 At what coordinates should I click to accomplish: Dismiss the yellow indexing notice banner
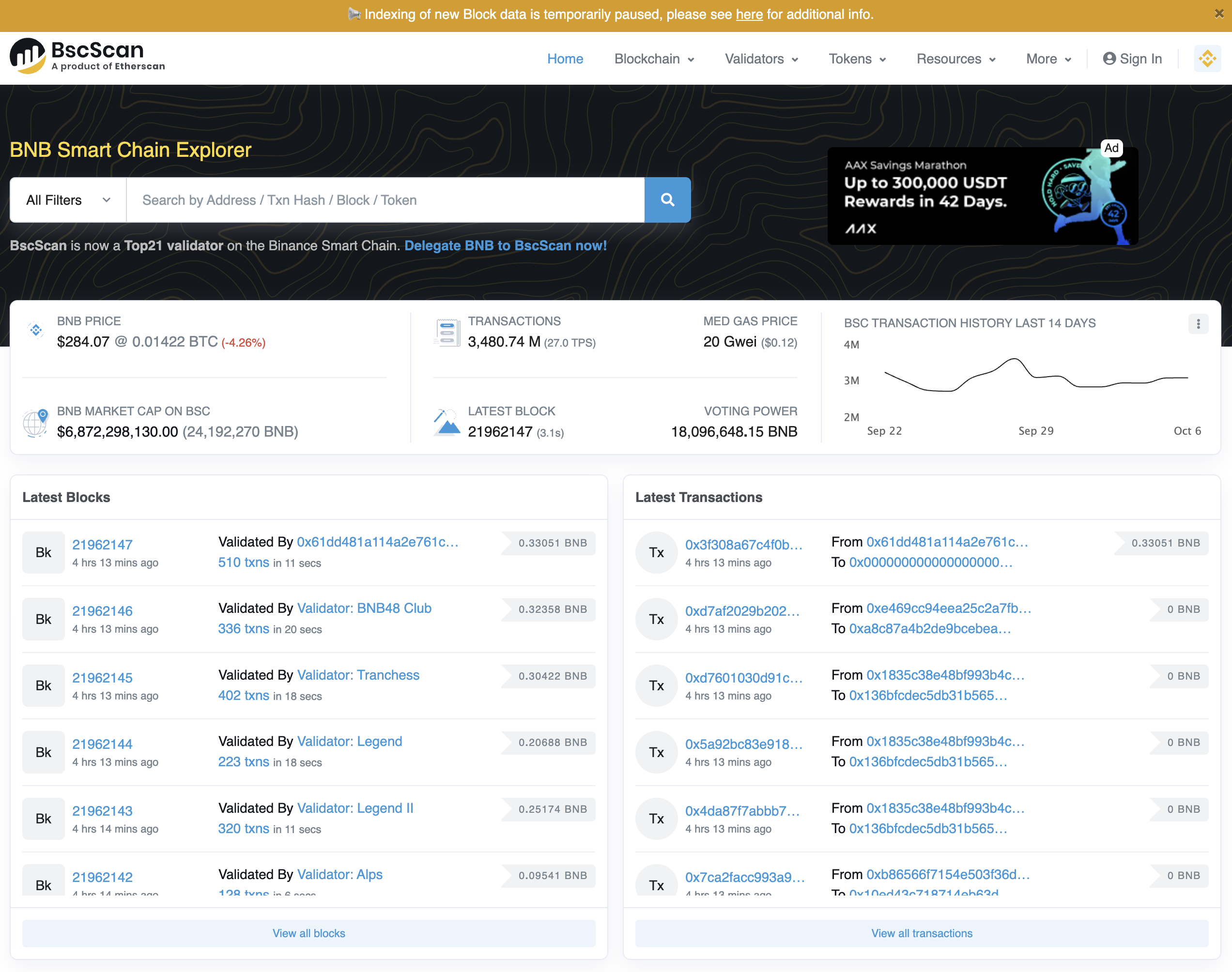(x=1218, y=14)
